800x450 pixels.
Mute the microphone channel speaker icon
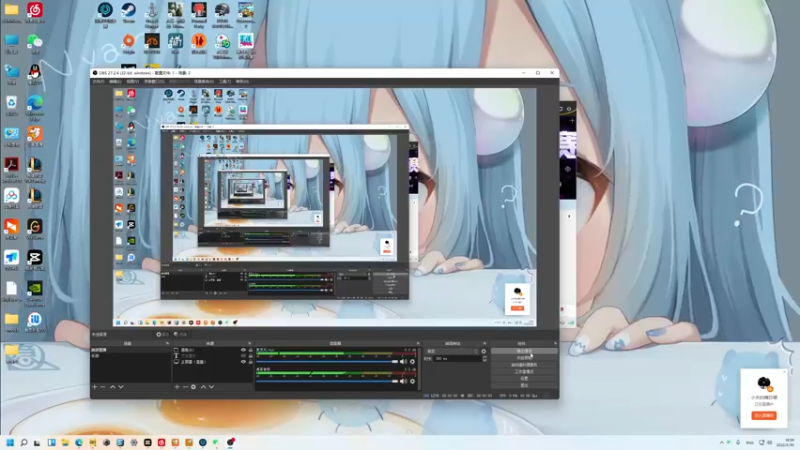(403, 362)
